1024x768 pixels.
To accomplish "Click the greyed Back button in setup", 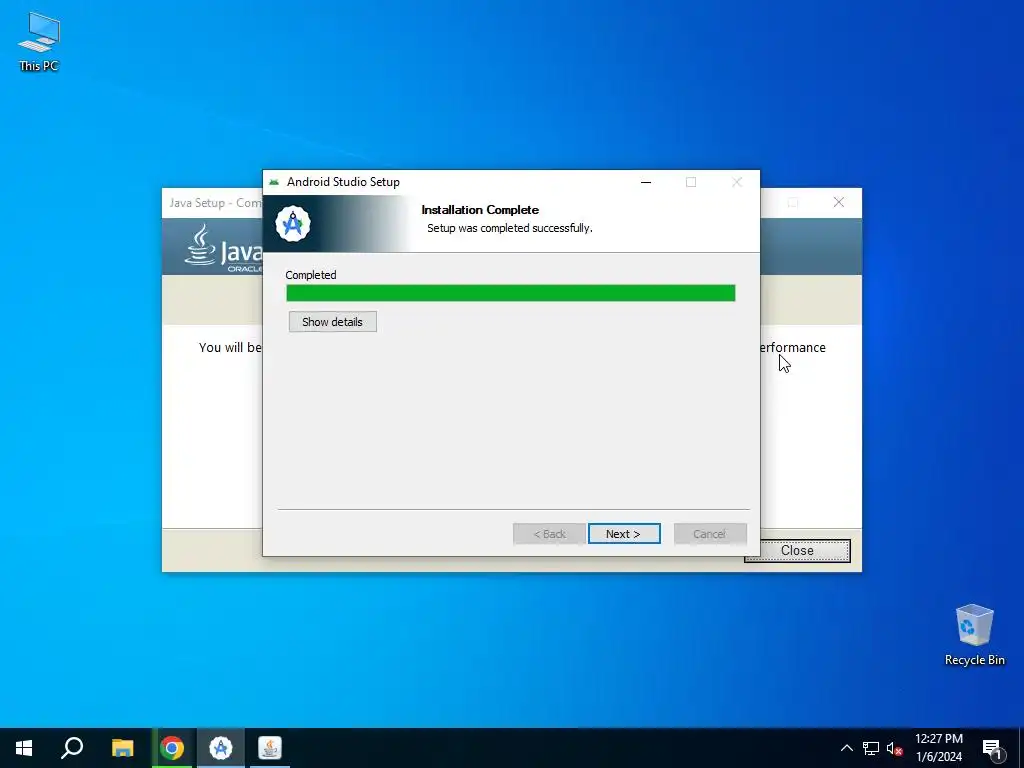I will point(549,534).
